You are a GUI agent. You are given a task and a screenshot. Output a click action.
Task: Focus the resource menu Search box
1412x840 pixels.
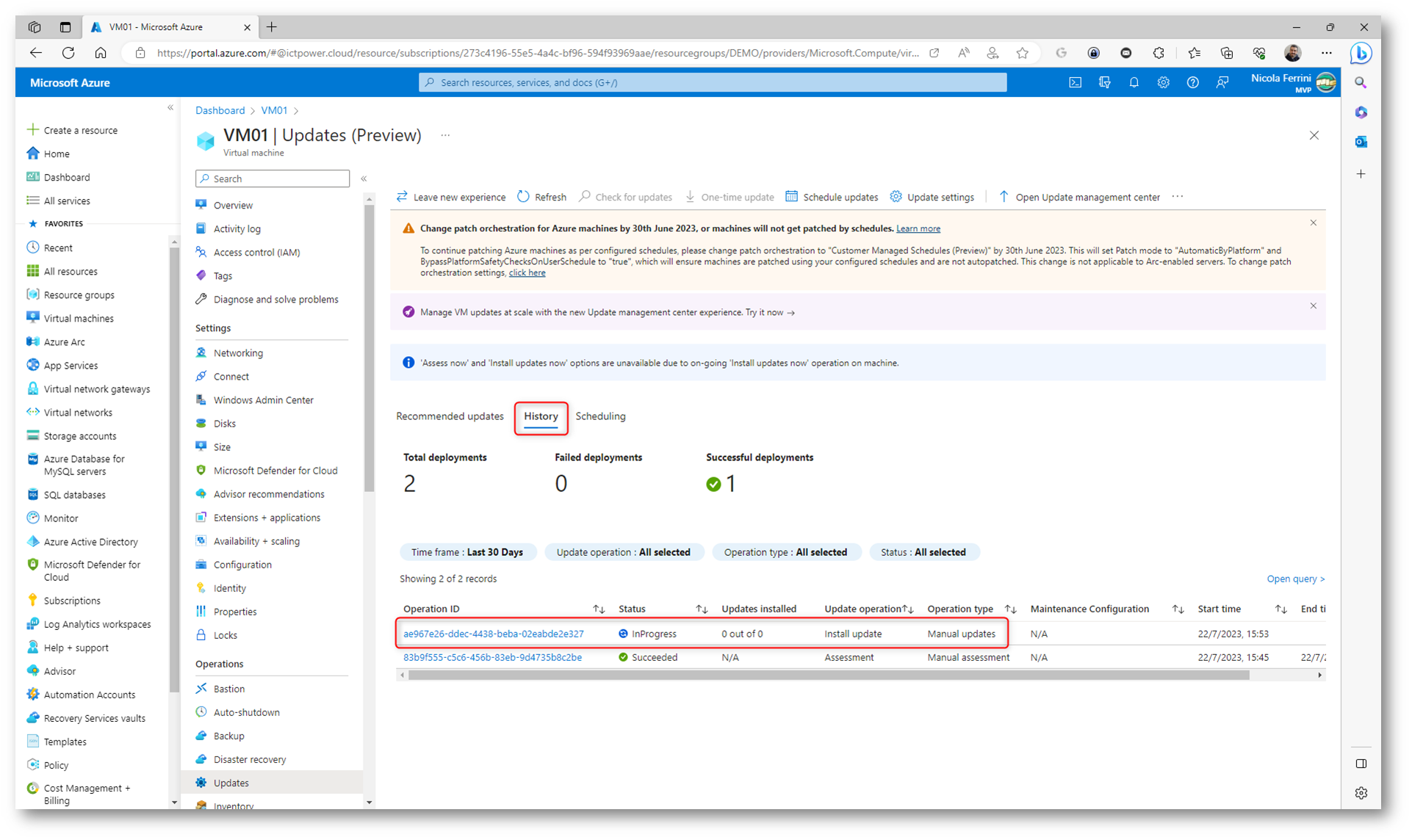pos(273,178)
